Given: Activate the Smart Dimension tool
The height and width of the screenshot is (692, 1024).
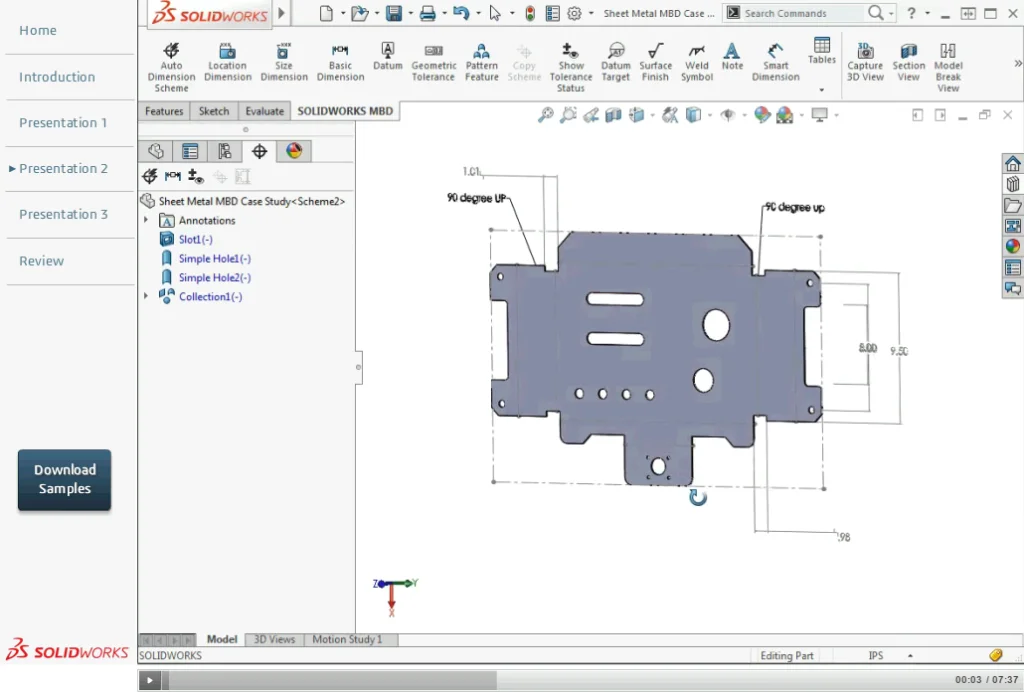Looking at the screenshot, I should pyautogui.click(x=775, y=62).
